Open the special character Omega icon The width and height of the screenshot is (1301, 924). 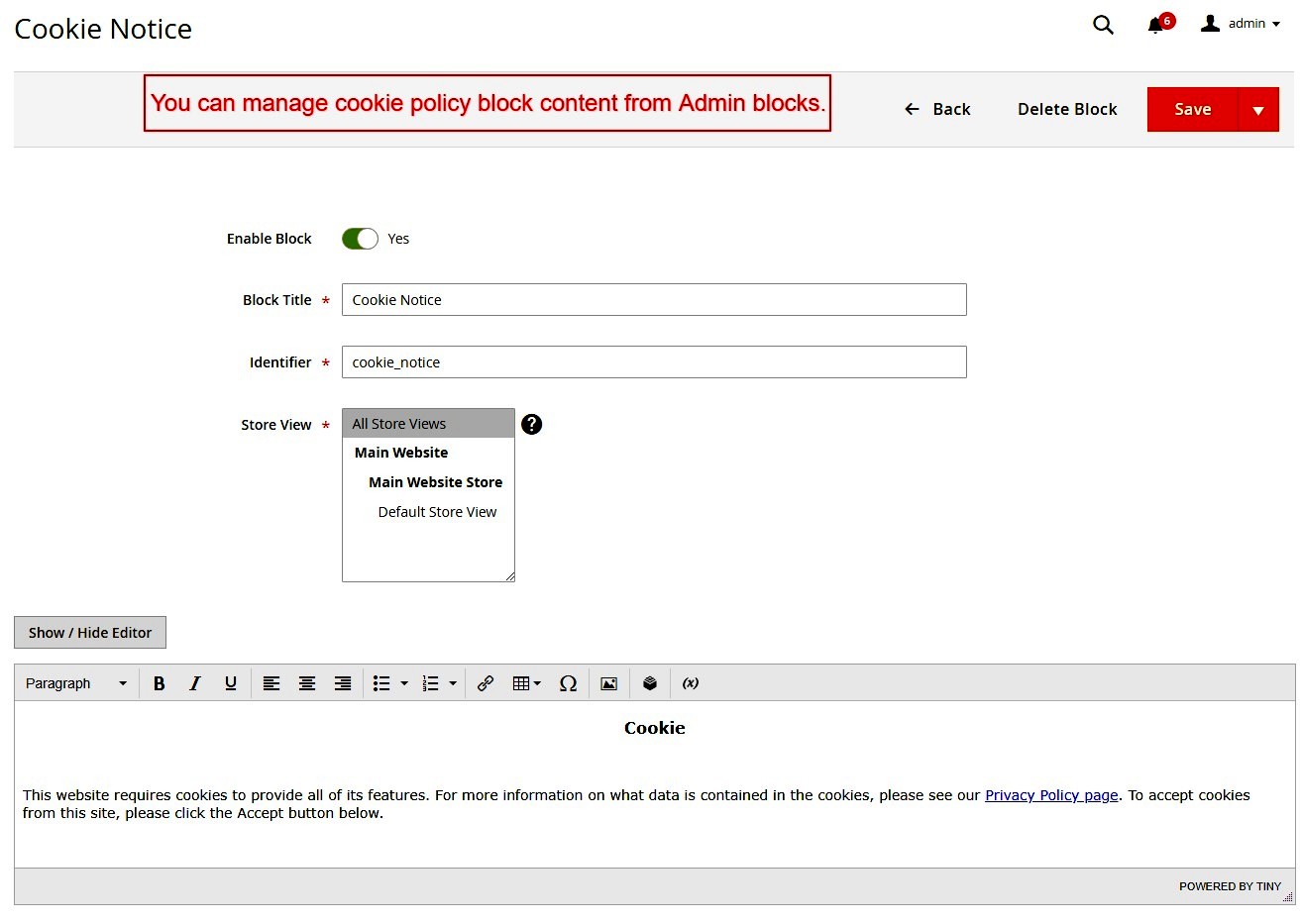click(568, 683)
